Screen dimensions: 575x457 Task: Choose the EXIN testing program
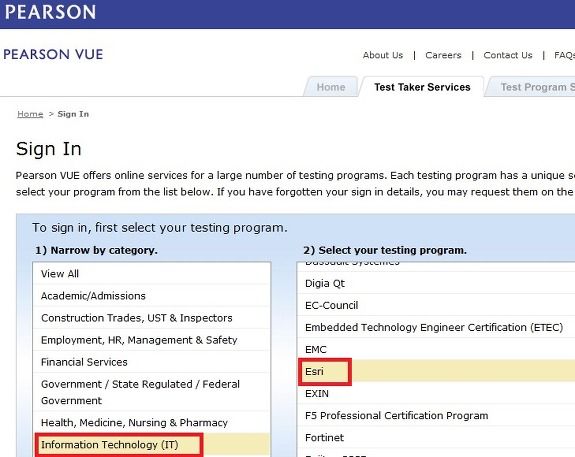point(436,393)
